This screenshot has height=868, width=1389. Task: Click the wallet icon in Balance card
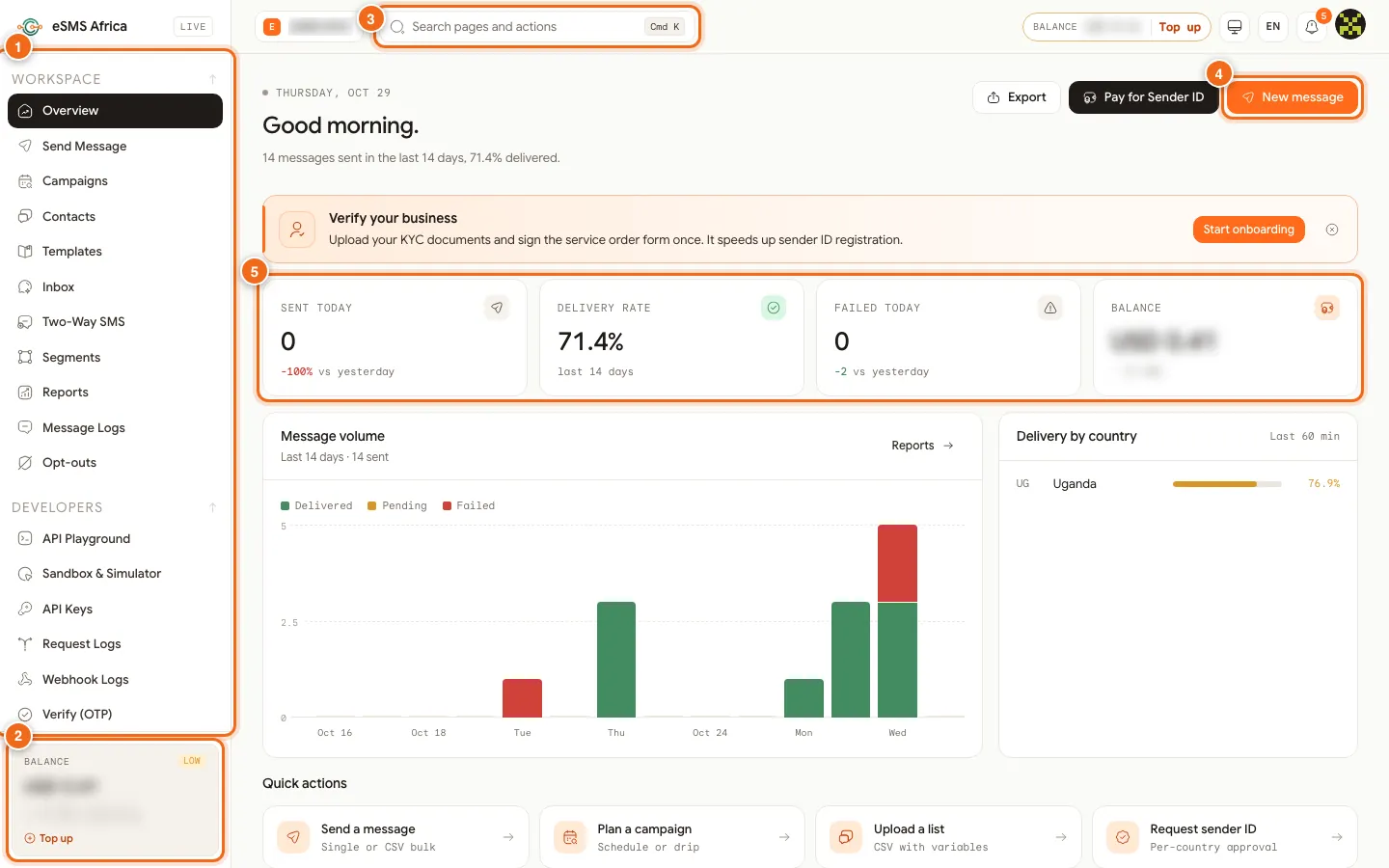pyautogui.click(x=1327, y=308)
